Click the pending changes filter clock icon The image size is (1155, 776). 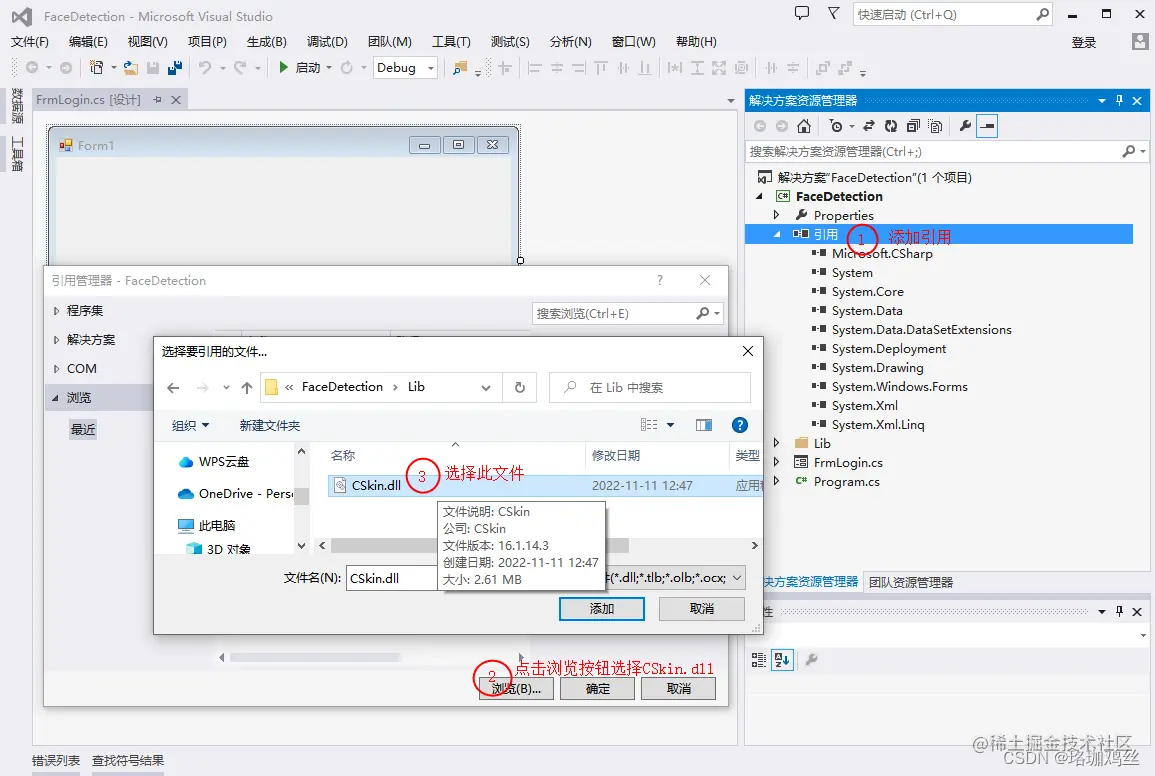pos(835,126)
